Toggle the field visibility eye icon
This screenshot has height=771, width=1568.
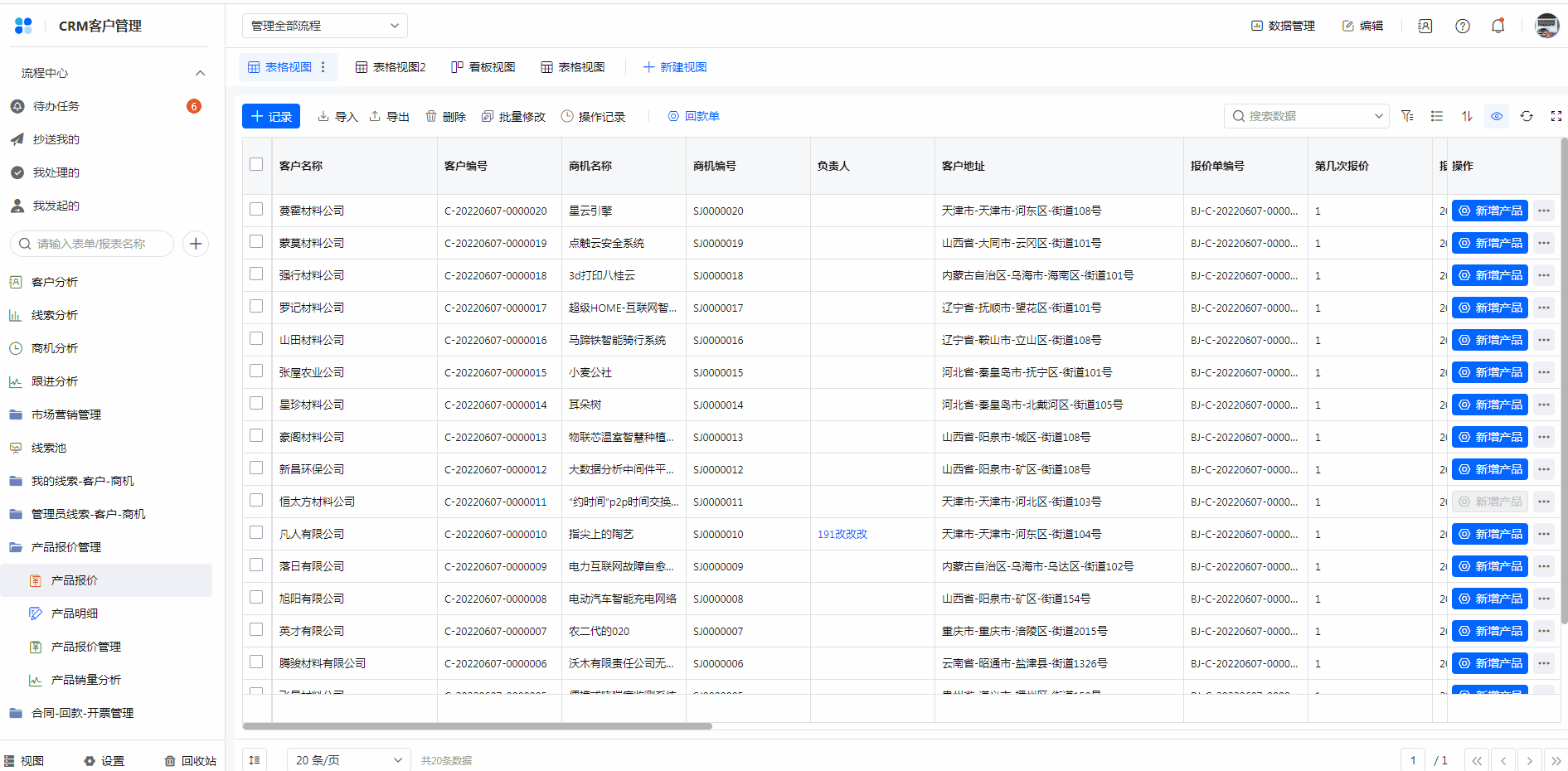click(1497, 116)
